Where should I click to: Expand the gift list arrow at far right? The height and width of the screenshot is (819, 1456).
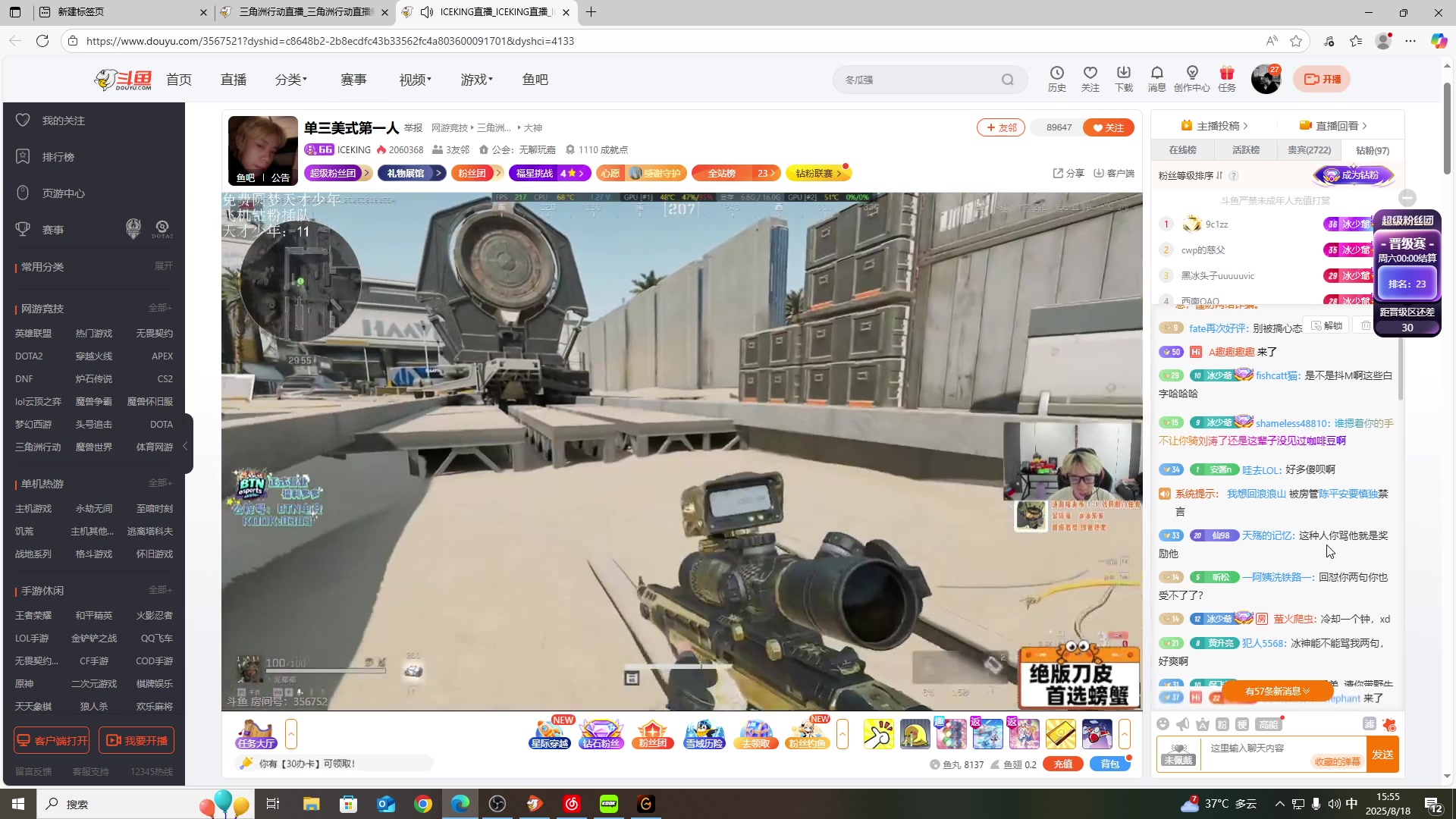click(1124, 734)
